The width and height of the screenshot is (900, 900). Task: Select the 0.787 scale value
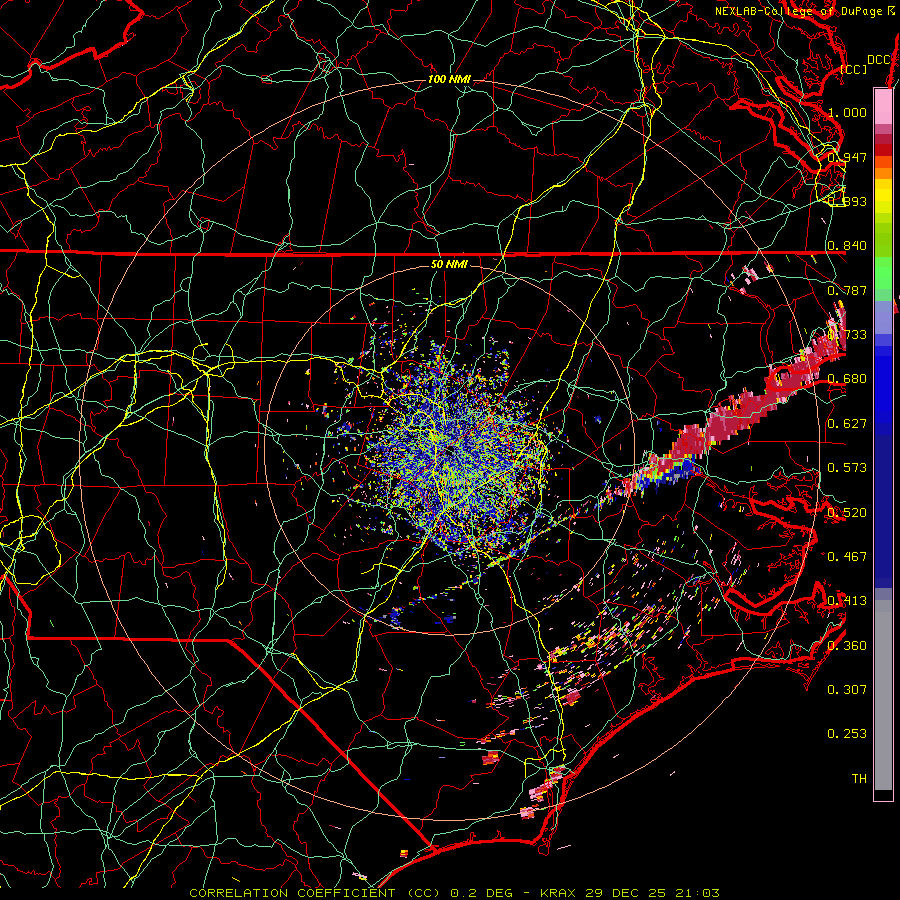[847, 290]
